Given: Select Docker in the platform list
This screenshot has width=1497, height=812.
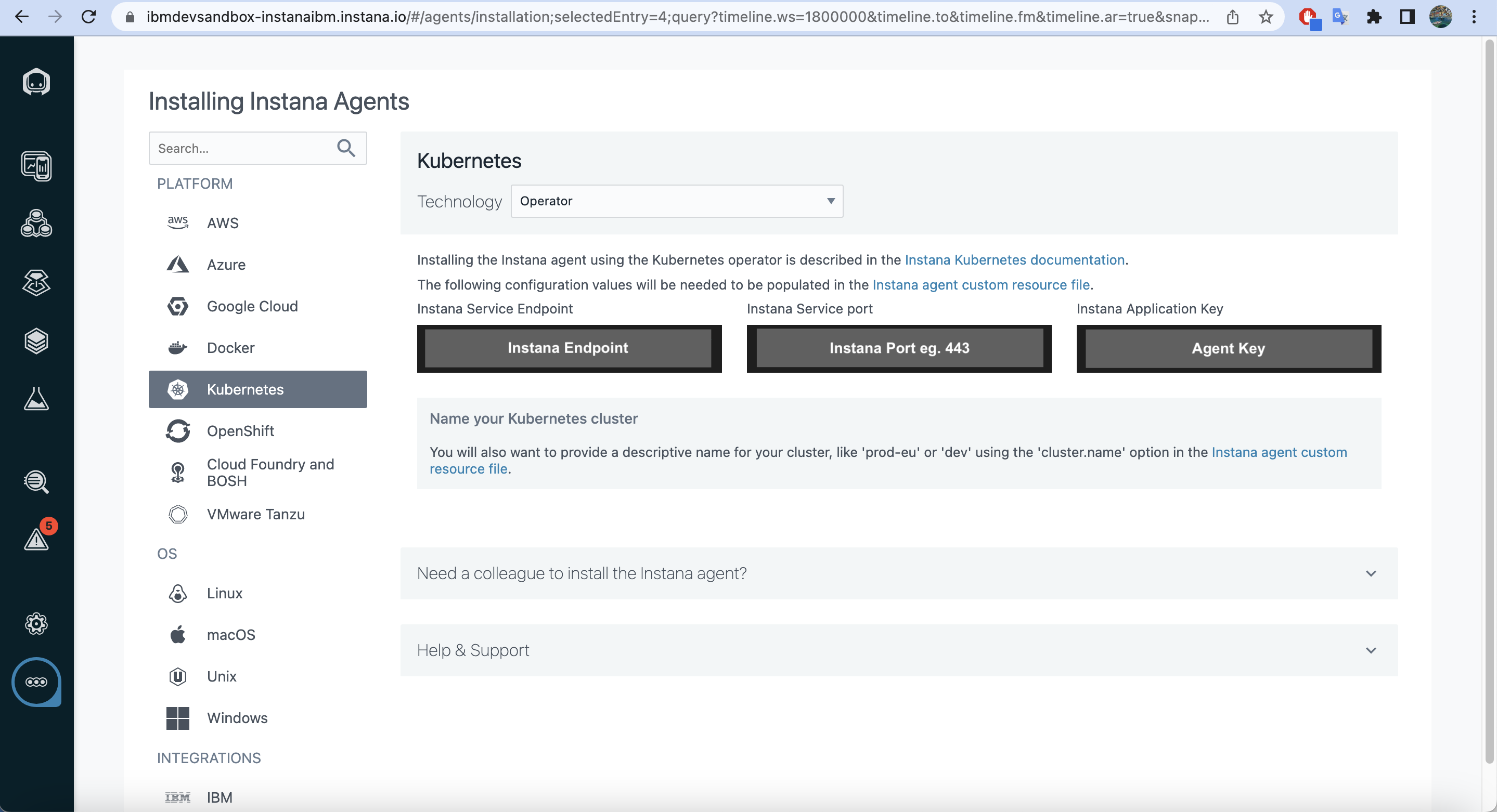Looking at the screenshot, I should (x=231, y=348).
